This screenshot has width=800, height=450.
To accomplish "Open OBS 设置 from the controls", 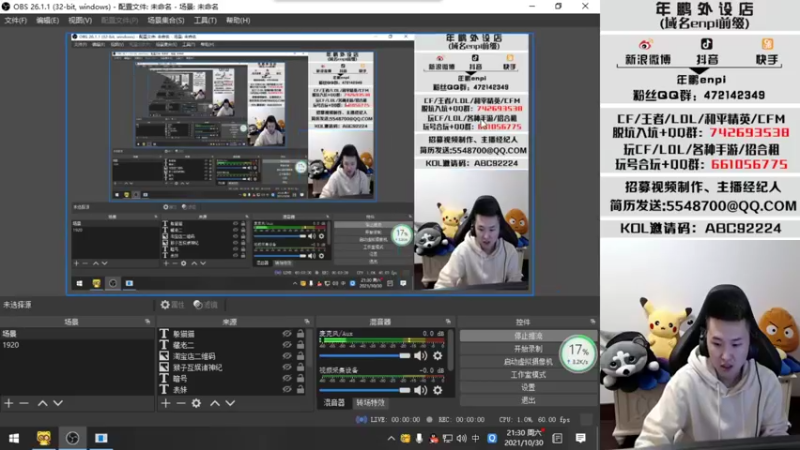I will (x=528, y=387).
